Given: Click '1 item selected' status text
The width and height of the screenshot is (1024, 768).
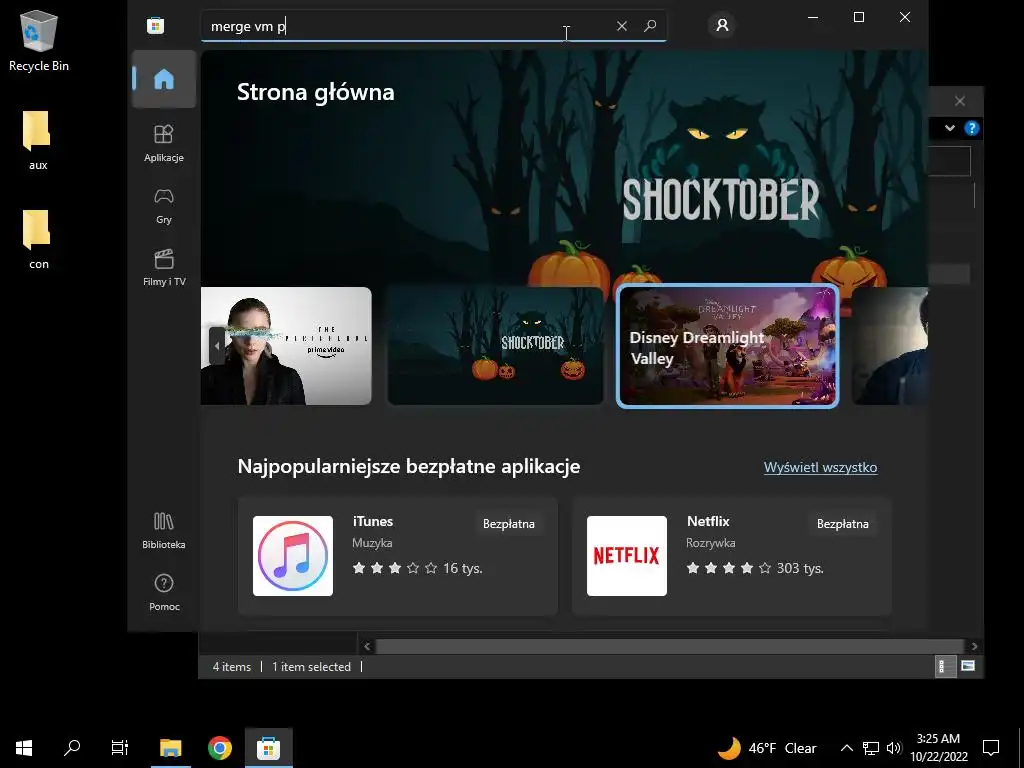Looking at the screenshot, I should click(312, 667).
